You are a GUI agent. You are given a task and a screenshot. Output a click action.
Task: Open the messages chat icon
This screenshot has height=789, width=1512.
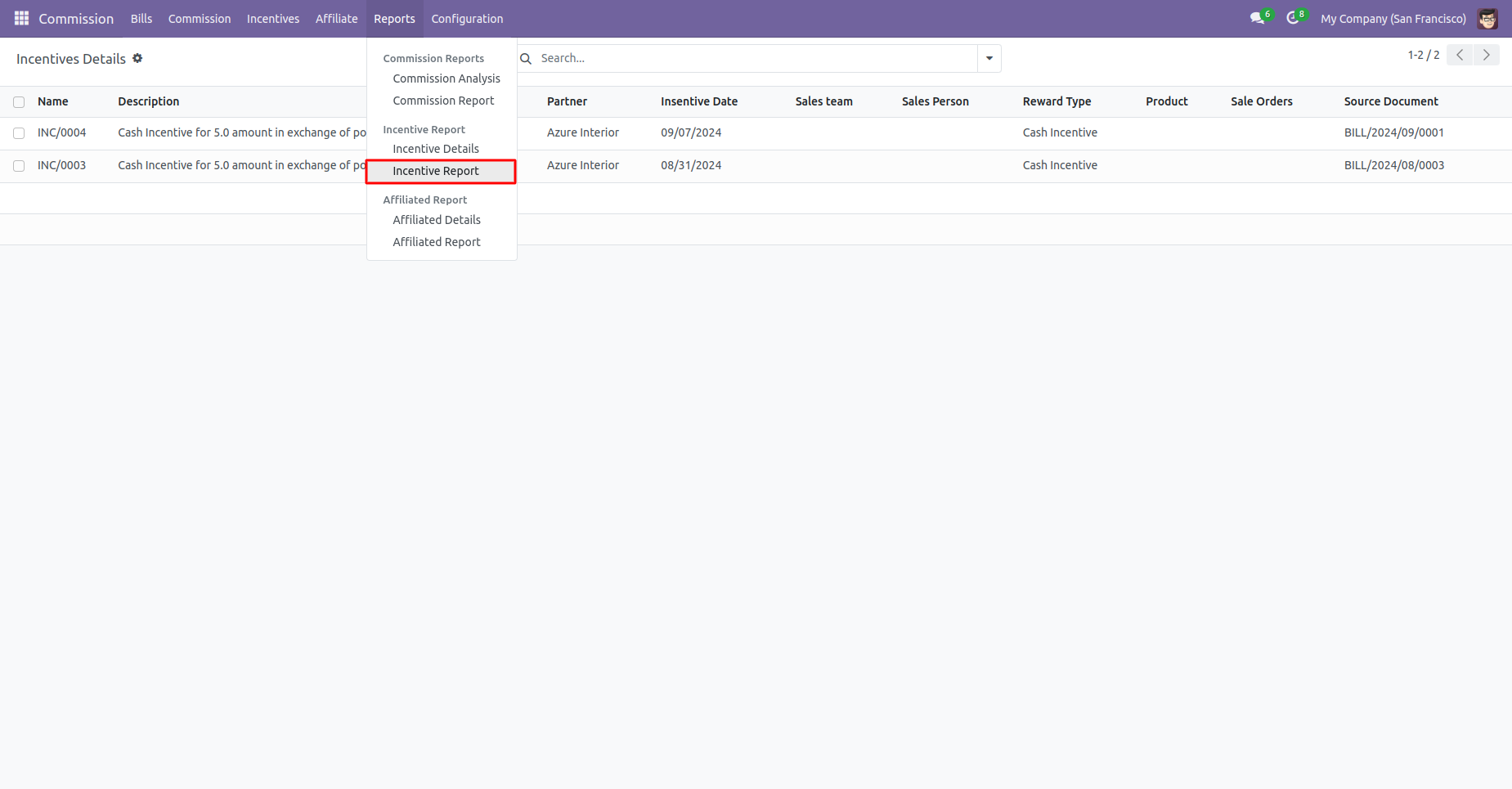(x=1258, y=18)
